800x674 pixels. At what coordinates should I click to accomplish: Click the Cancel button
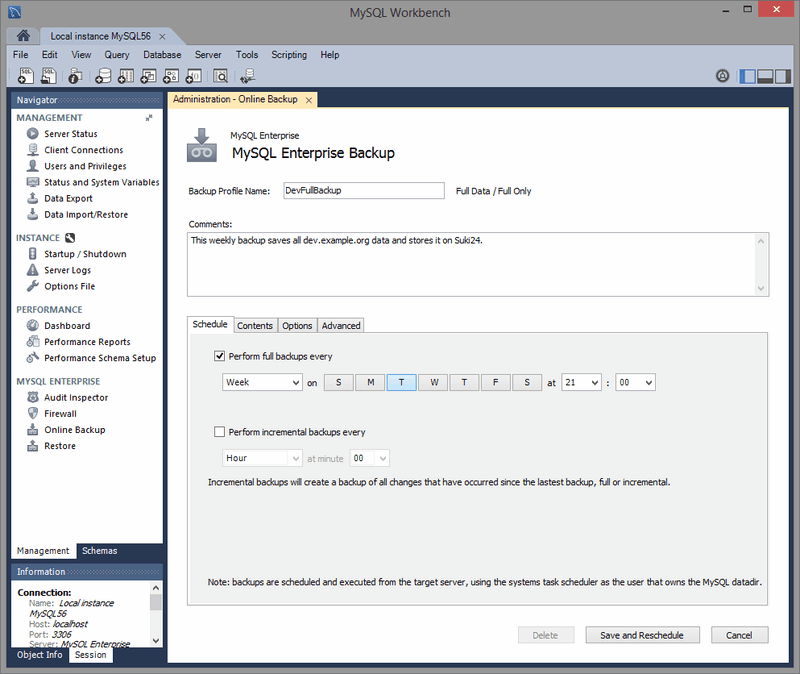point(739,635)
